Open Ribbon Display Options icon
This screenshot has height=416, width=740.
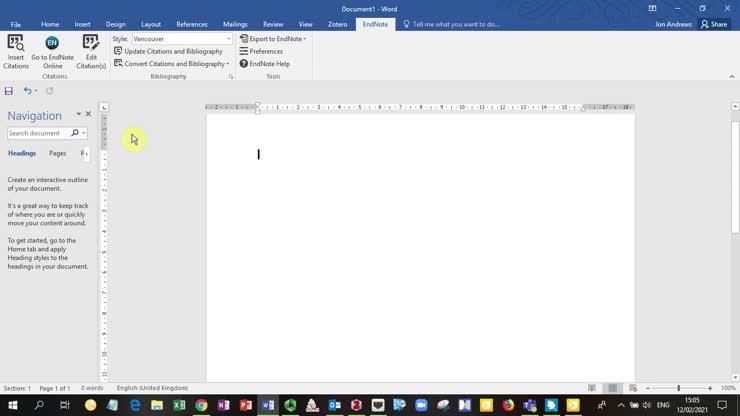coord(652,8)
